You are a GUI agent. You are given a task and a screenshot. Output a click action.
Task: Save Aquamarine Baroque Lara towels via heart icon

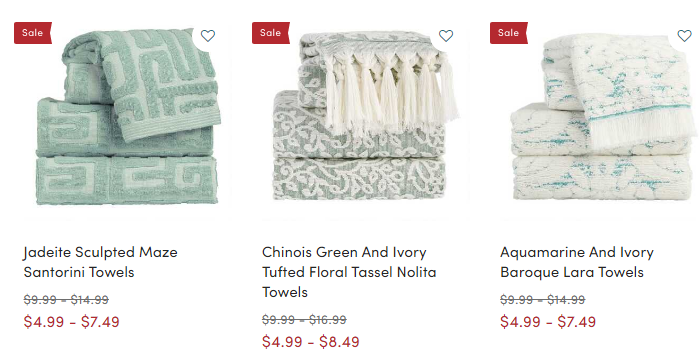[684, 36]
